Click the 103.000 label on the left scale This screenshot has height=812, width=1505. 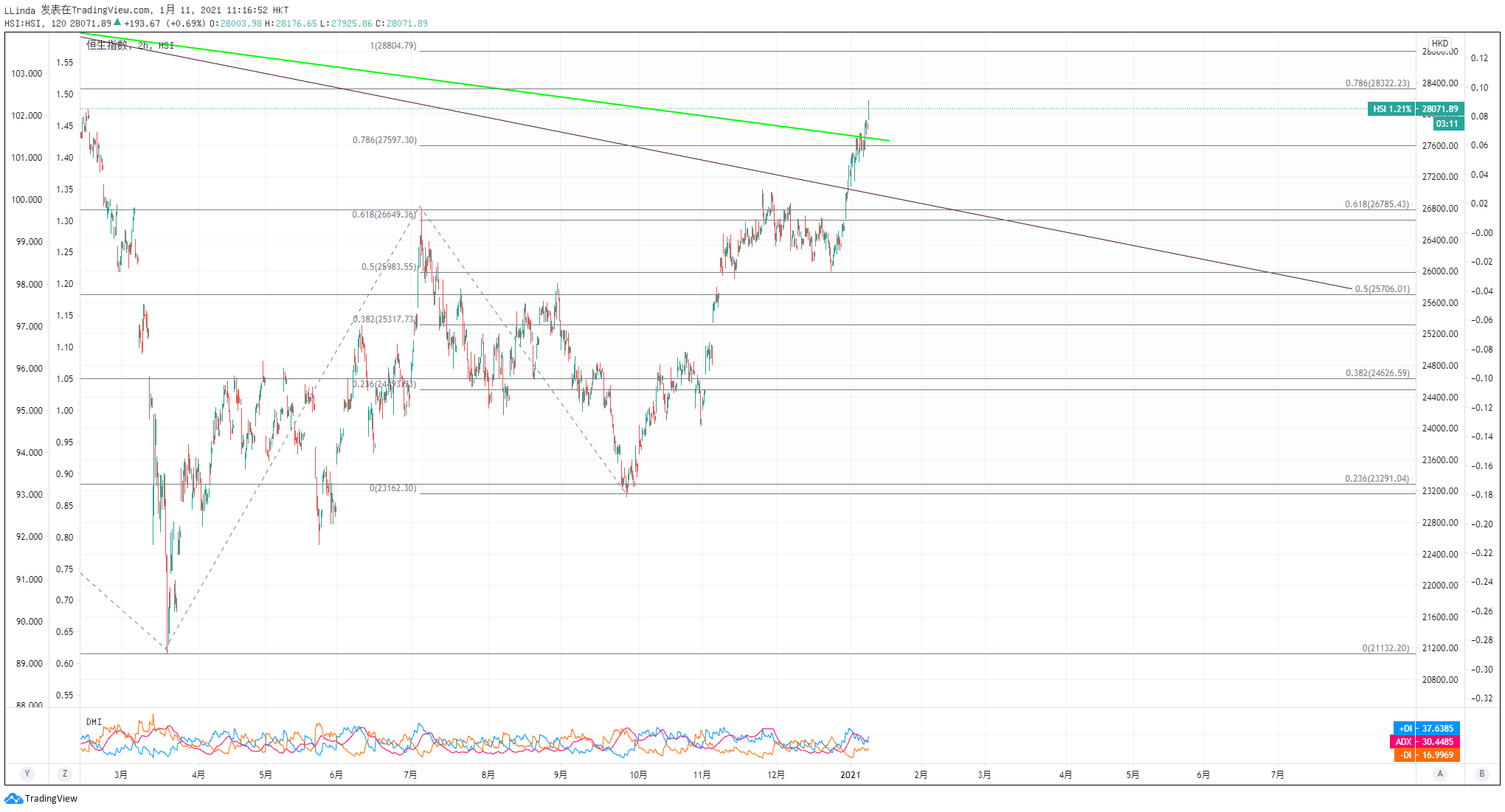tap(27, 74)
